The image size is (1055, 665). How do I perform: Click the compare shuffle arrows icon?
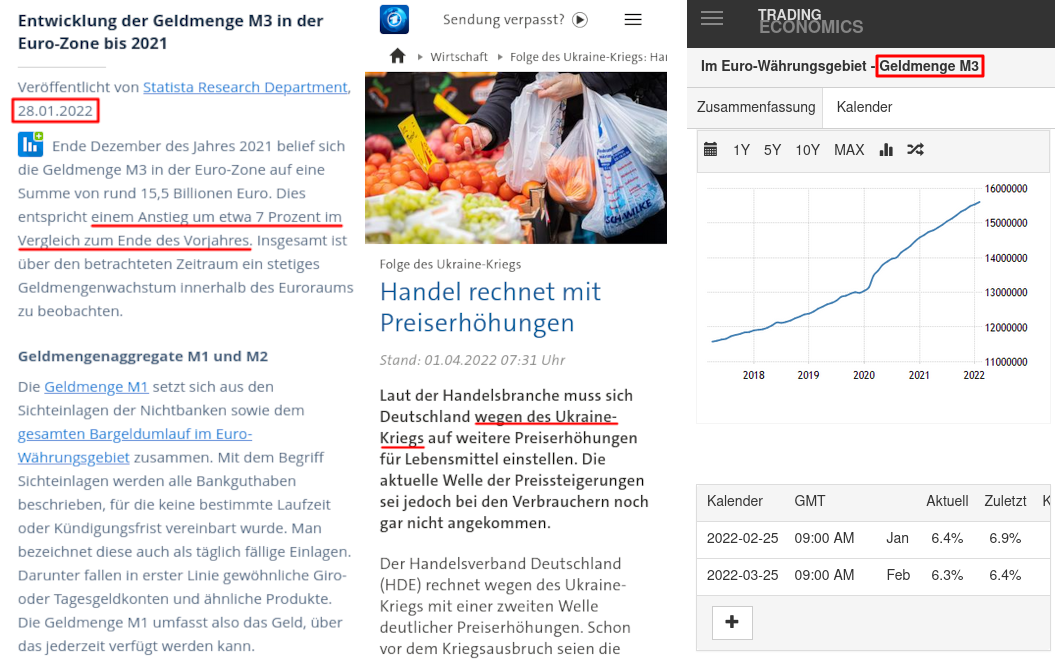click(x=915, y=150)
